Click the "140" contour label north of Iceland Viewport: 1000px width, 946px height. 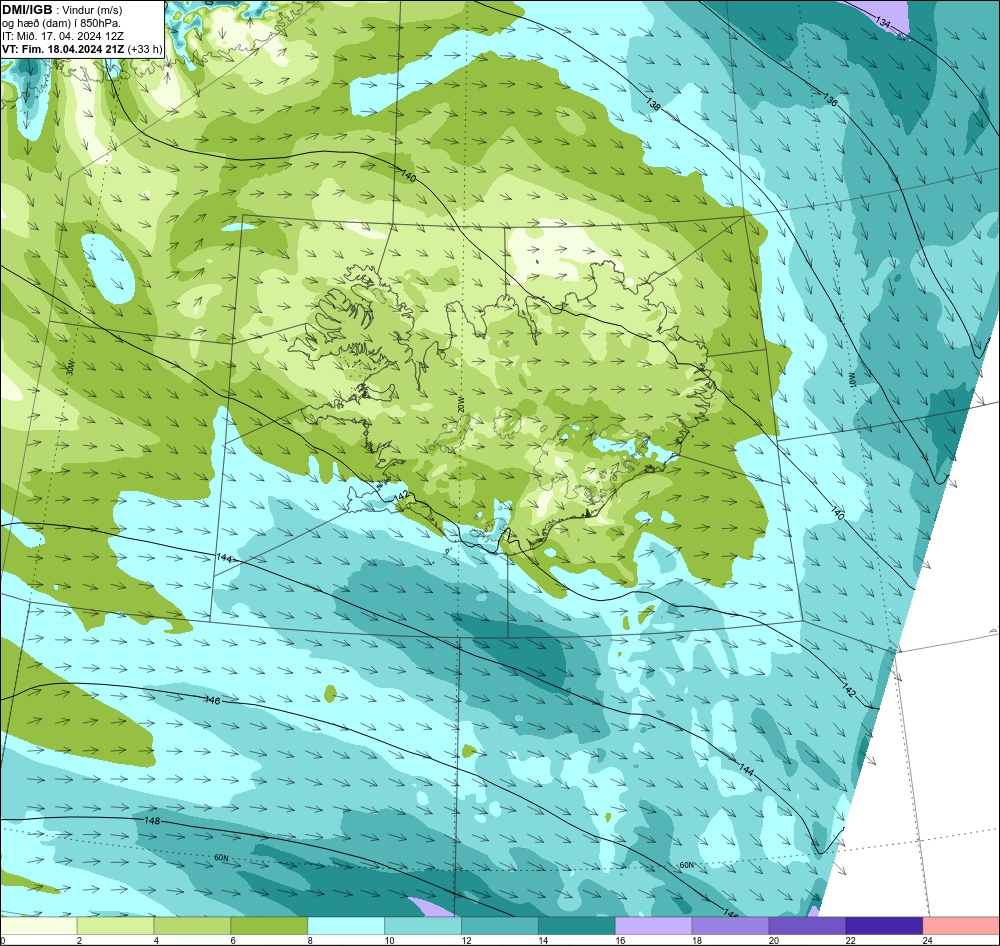point(408,175)
